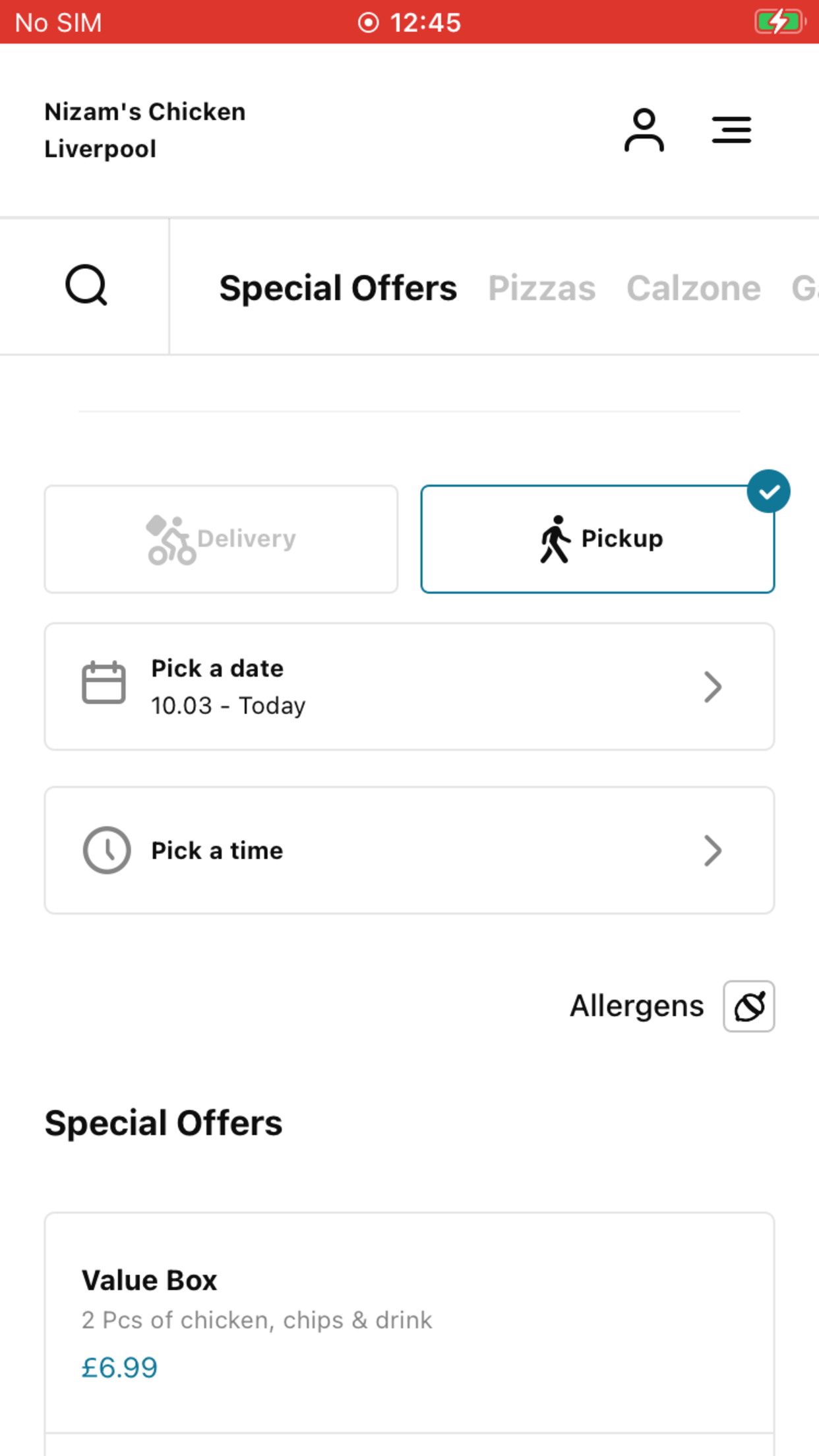Click the allergens crossed-nut icon
Image resolution: width=819 pixels, height=1456 pixels.
tap(749, 1006)
